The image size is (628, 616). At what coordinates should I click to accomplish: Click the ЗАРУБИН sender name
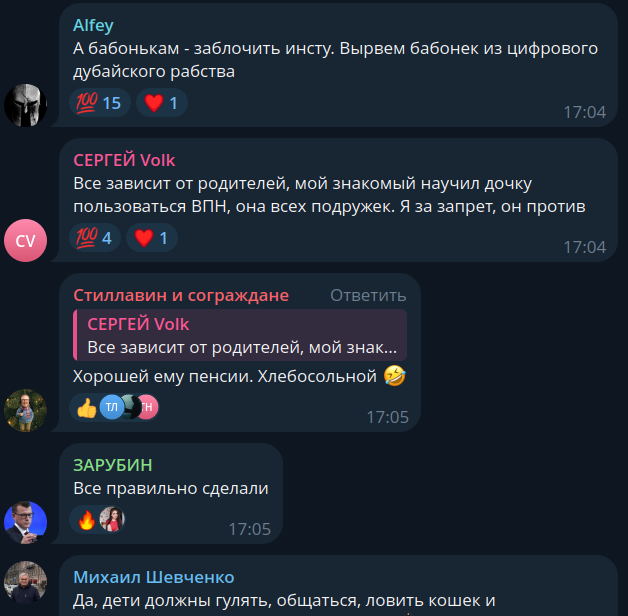click(x=113, y=465)
